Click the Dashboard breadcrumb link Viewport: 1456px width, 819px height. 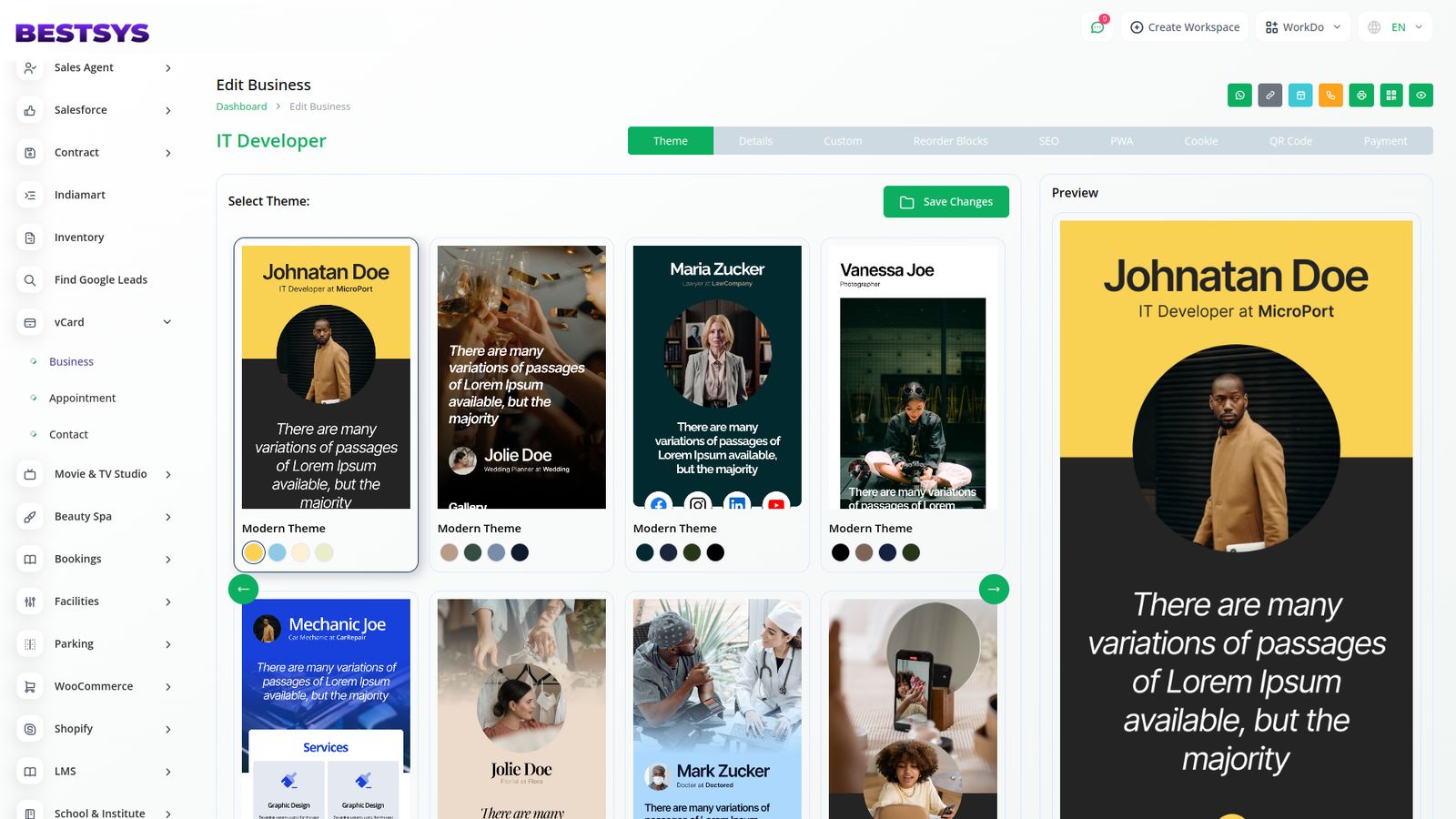tap(241, 106)
